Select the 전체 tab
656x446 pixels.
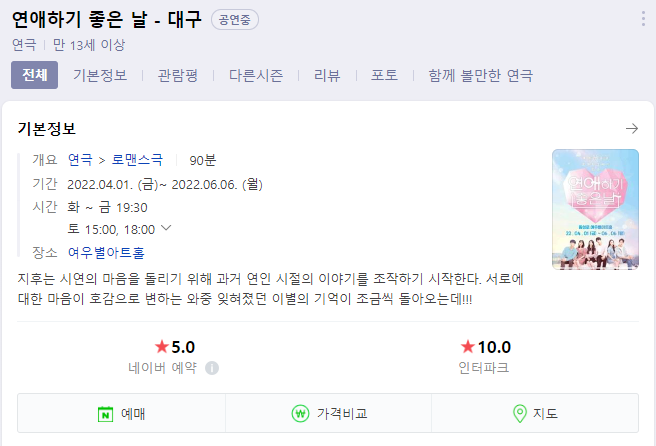click(x=34, y=75)
